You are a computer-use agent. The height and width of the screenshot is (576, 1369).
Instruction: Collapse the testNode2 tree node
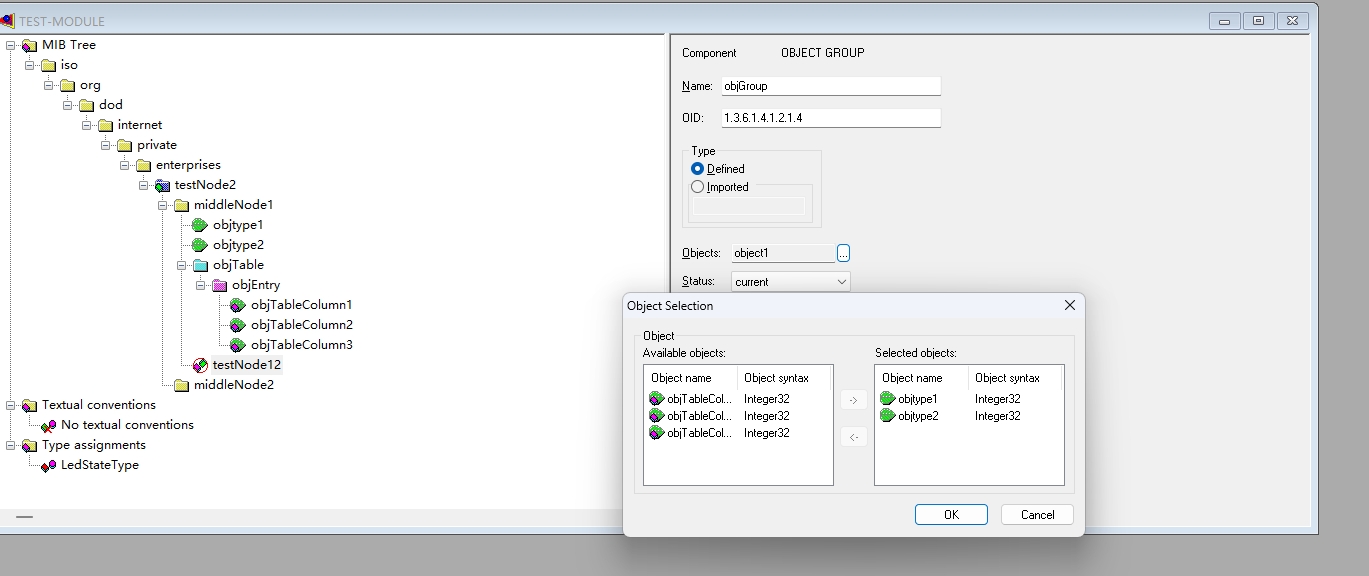pos(144,185)
